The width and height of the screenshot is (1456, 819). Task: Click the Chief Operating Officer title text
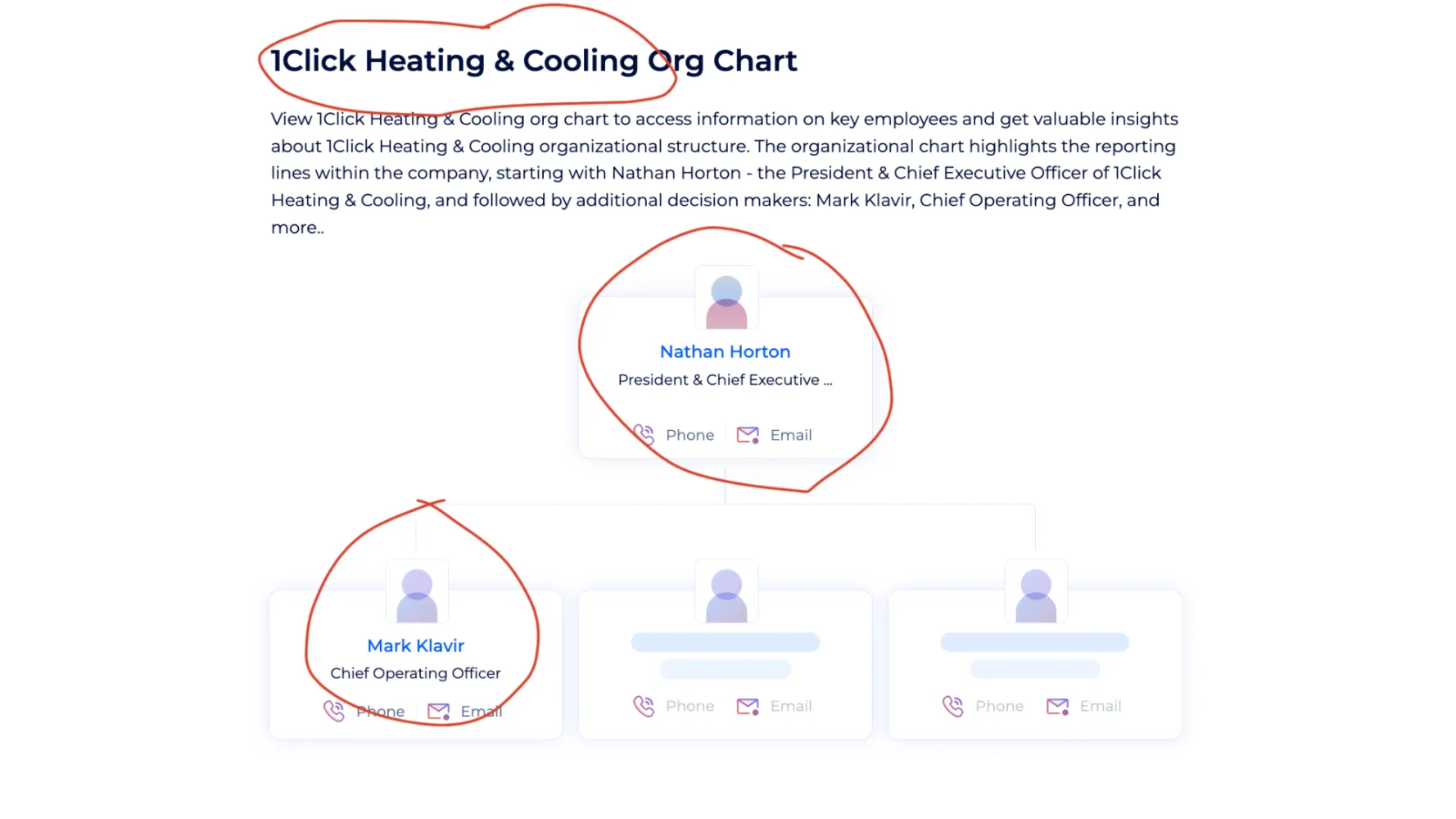tap(416, 673)
